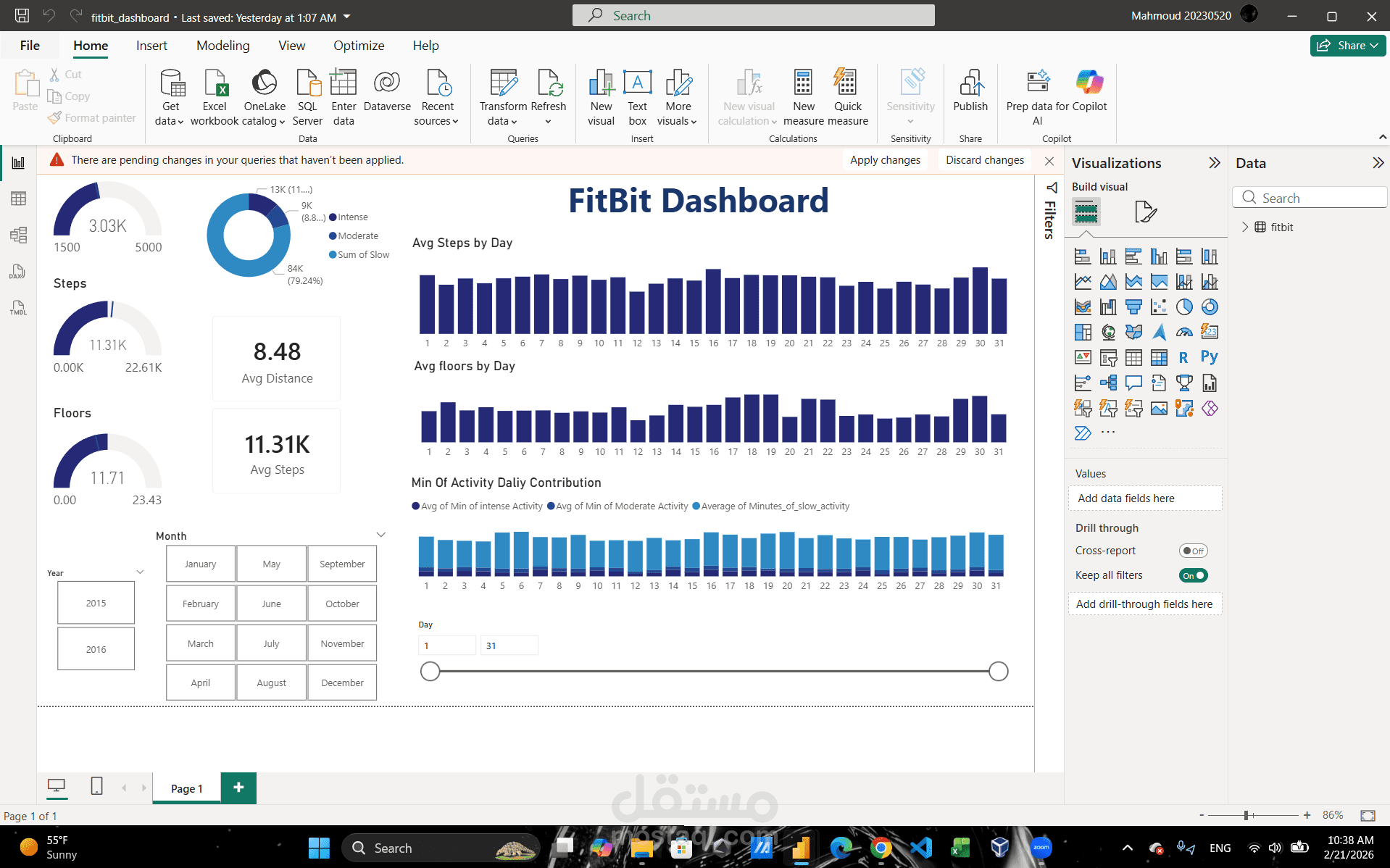Create a New measure
The height and width of the screenshot is (868, 1390).
tap(804, 98)
